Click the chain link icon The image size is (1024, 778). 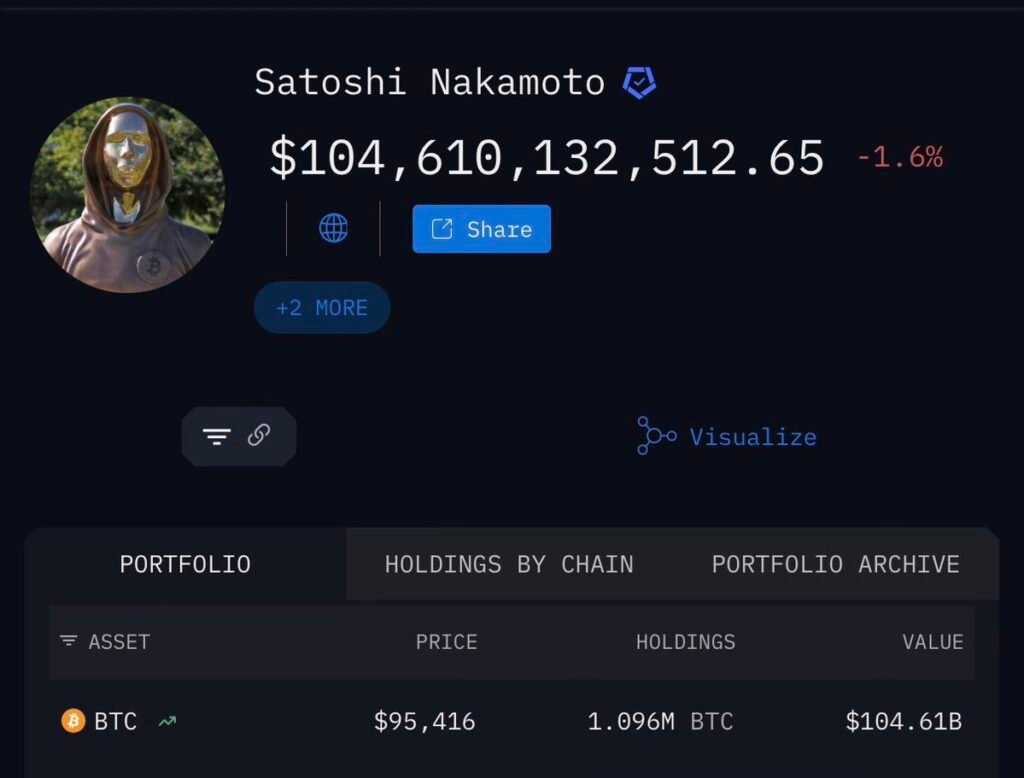tap(259, 435)
